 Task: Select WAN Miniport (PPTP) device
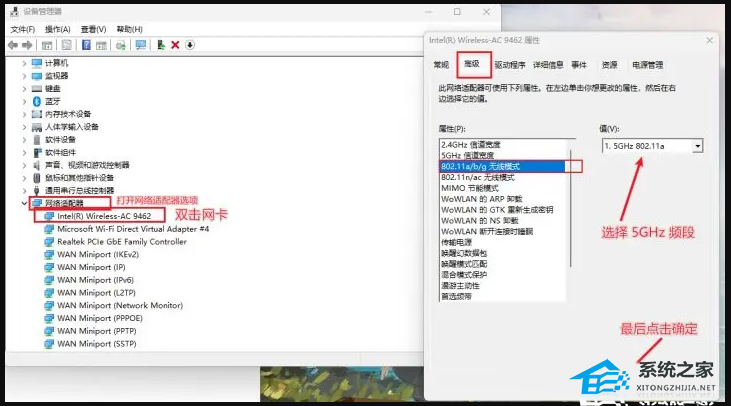tap(97, 331)
